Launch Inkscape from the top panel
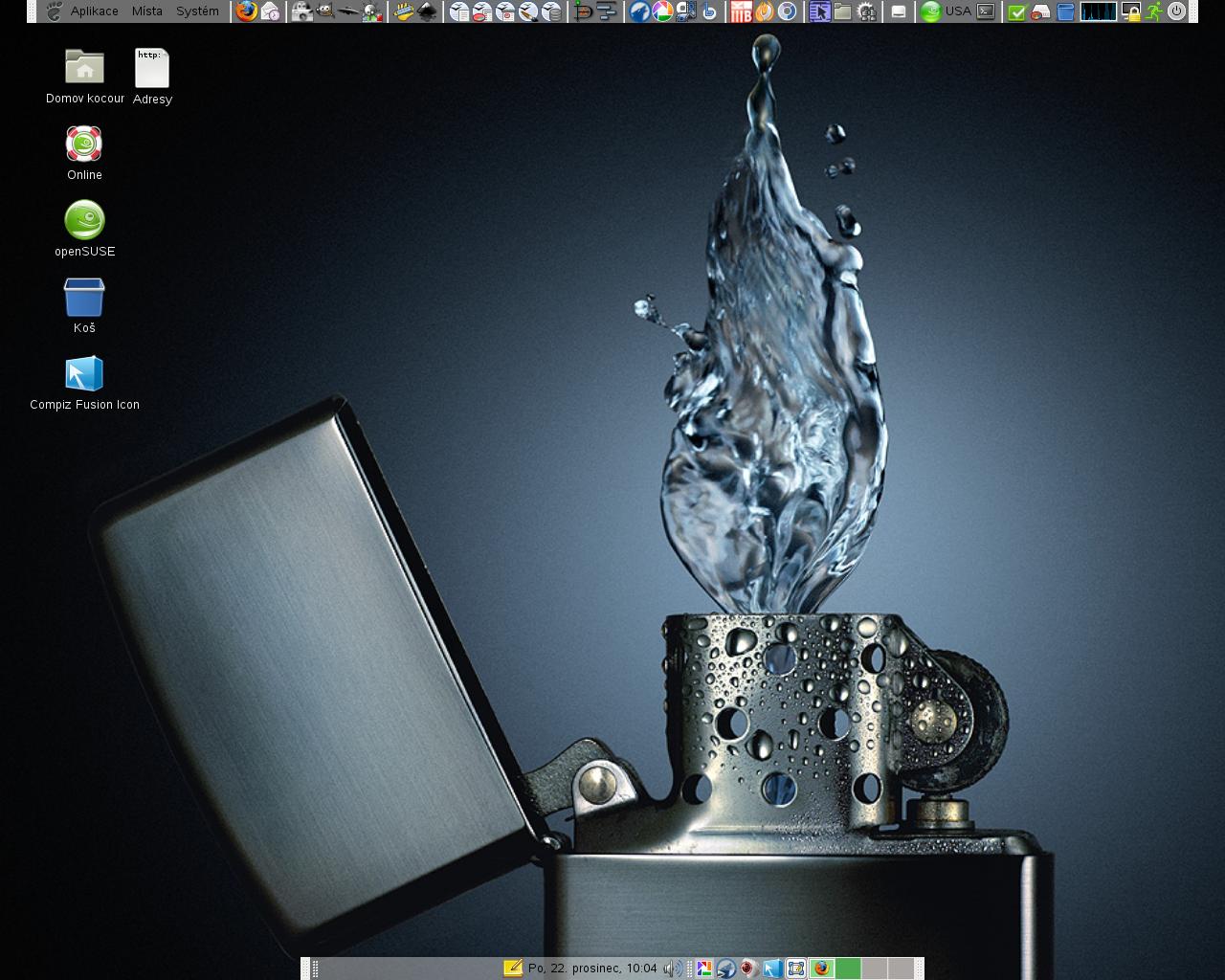Screen dimensions: 1225x980 tap(427, 11)
